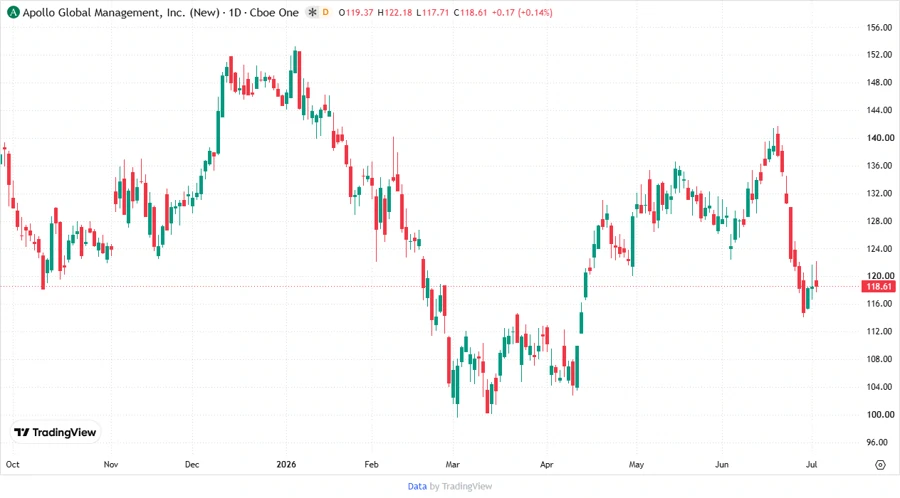
Task: Click the 148.00 price axis label
Action: click(879, 82)
